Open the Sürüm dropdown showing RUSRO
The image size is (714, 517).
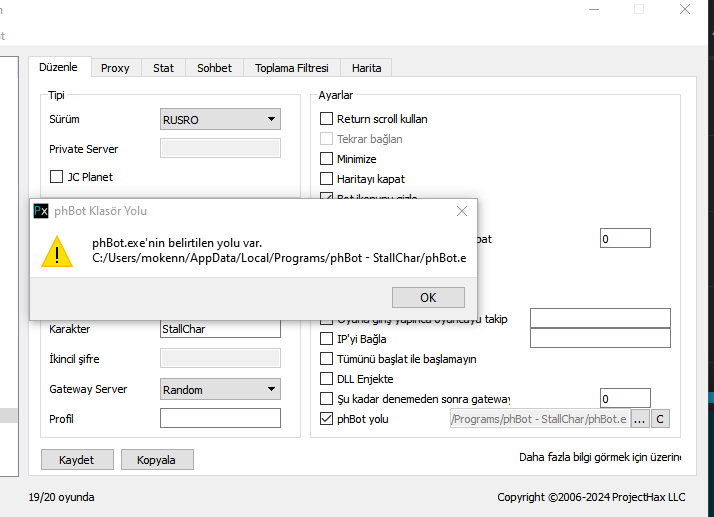220,119
